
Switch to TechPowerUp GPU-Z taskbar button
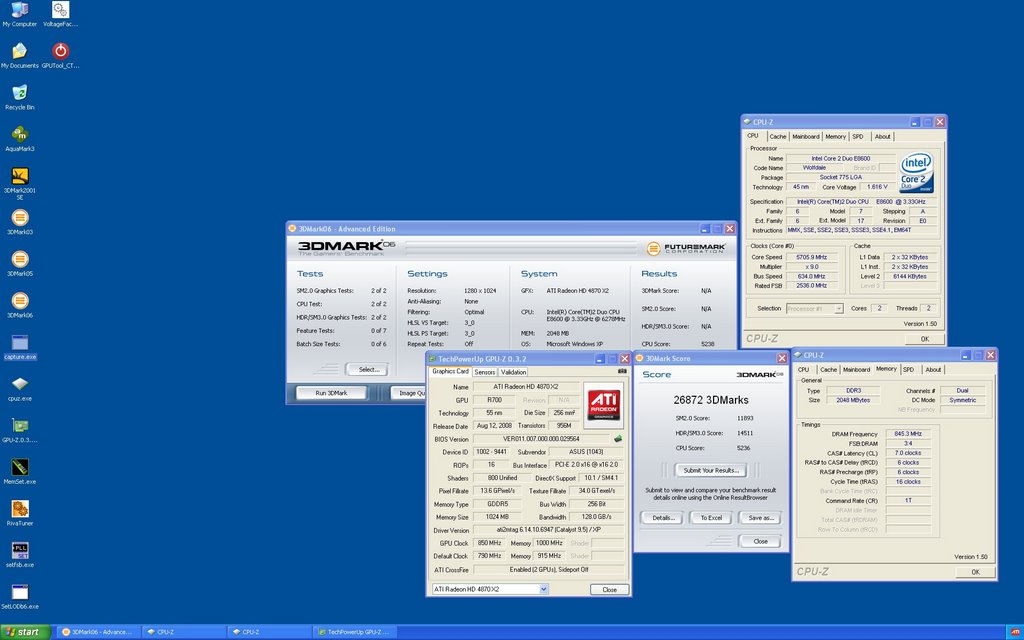(355, 632)
